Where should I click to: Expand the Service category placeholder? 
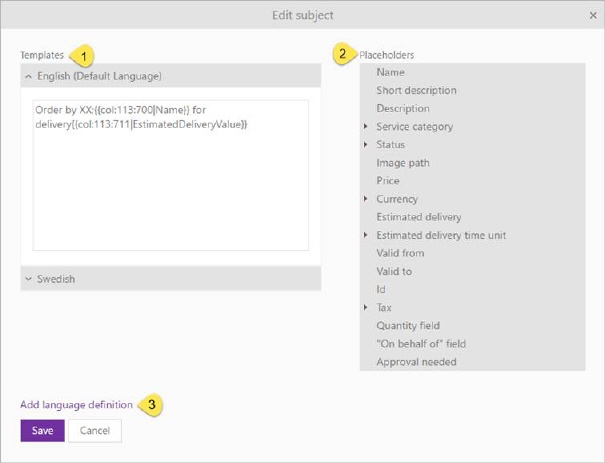(367, 127)
